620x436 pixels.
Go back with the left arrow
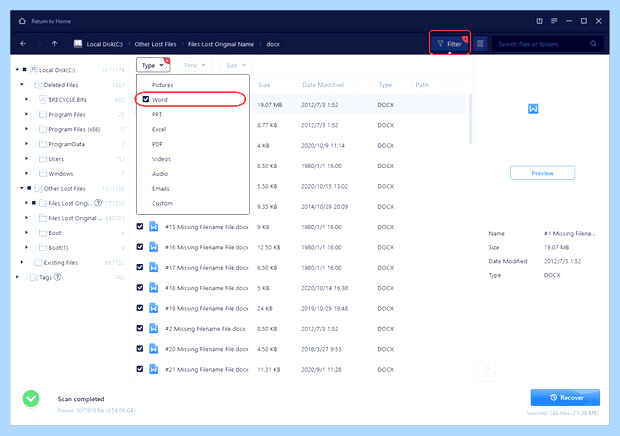23,44
